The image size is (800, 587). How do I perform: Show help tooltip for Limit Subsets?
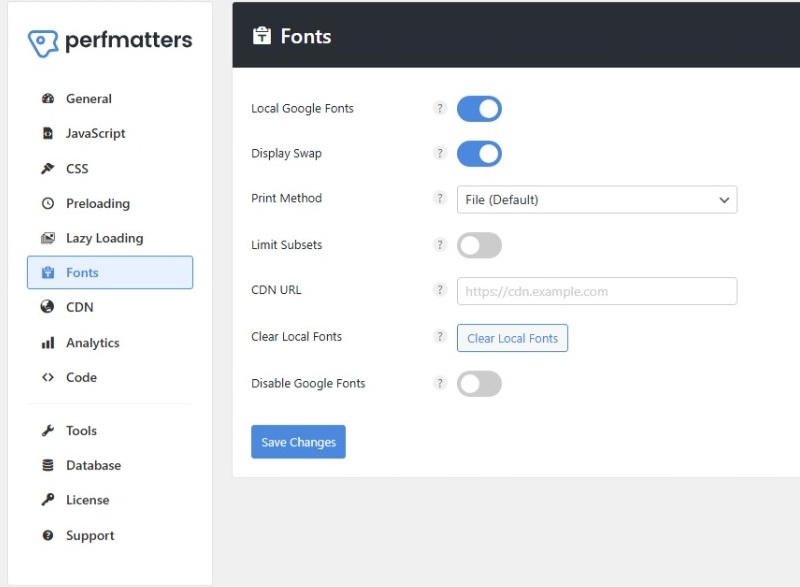[439, 244]
